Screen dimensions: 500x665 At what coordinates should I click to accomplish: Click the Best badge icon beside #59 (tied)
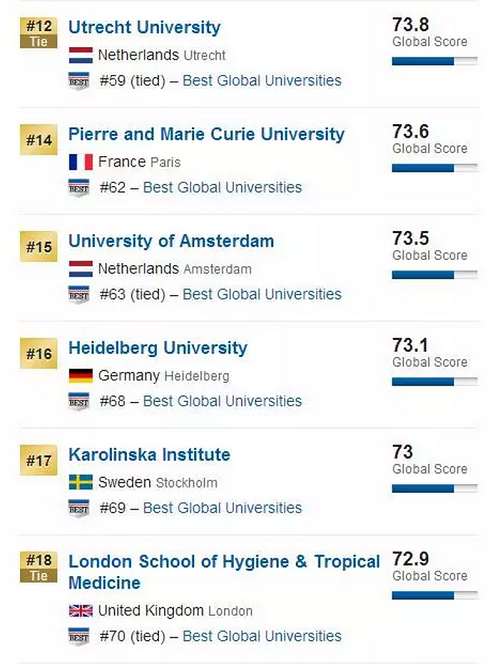coord(79,81)
